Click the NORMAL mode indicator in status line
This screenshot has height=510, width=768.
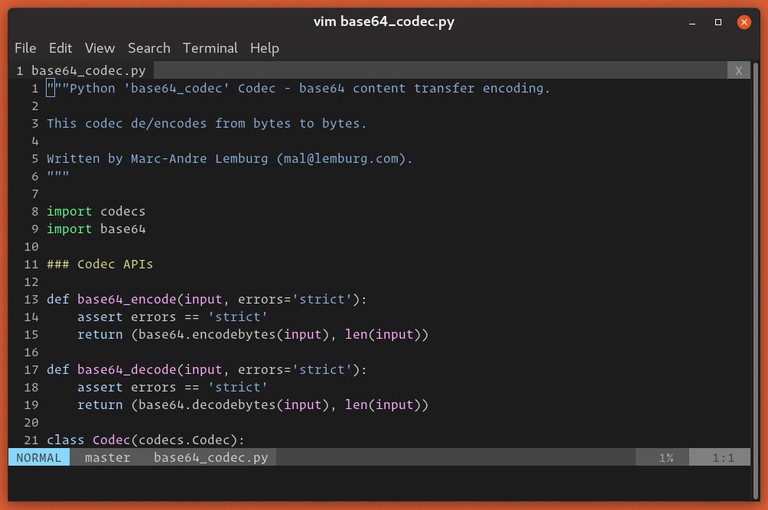pos(39,457)
